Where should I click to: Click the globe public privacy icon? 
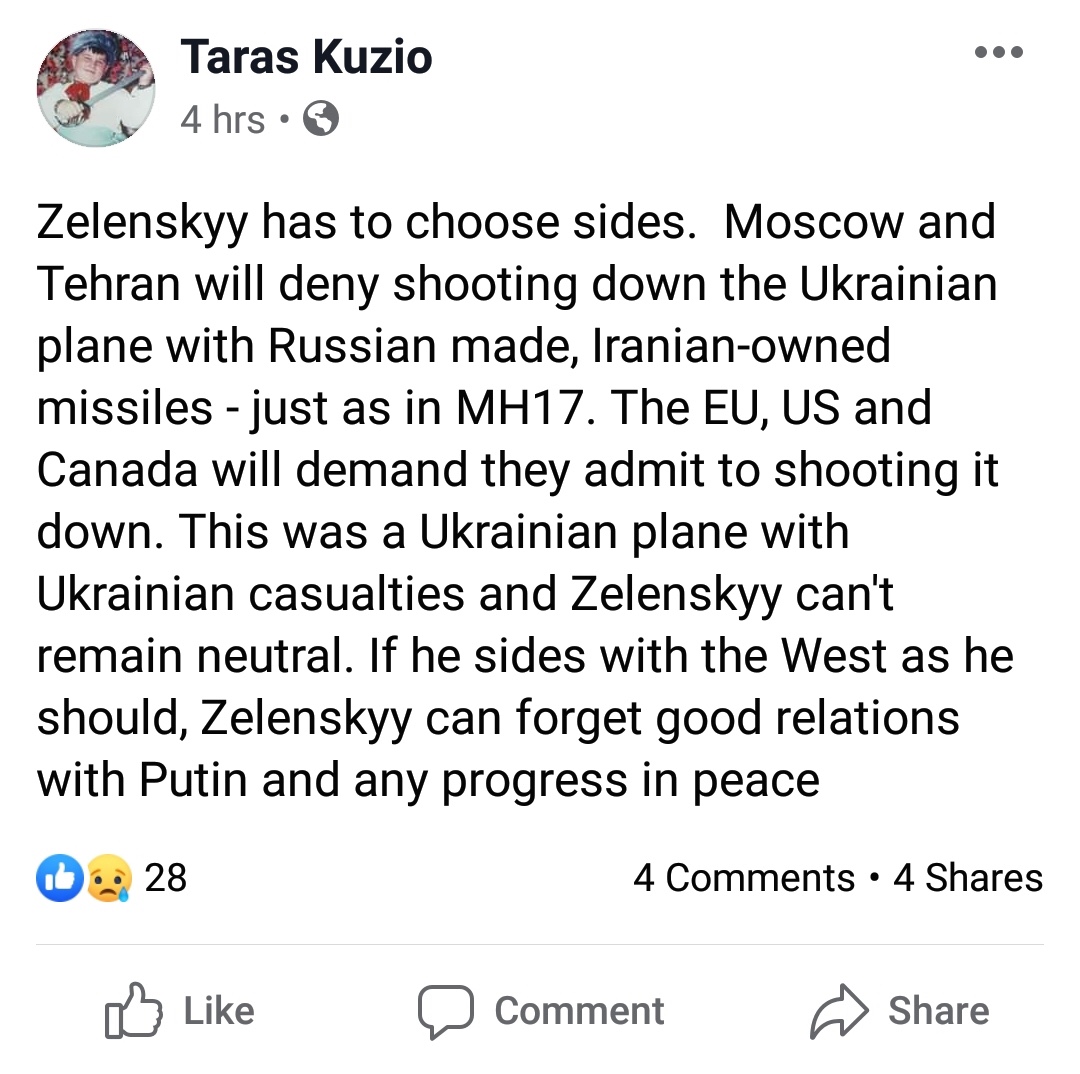point(320,120)
